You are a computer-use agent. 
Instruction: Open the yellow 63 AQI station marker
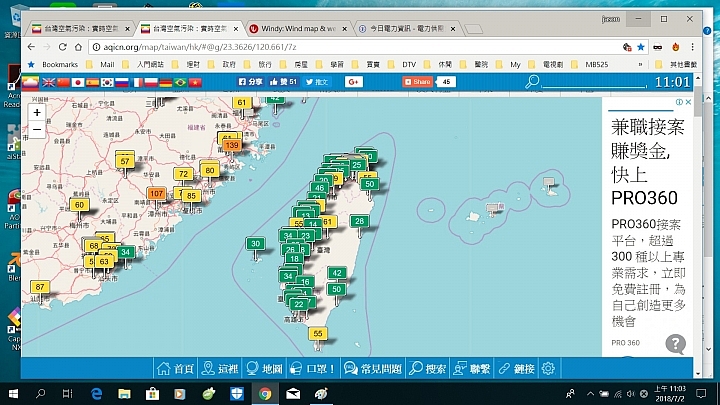tap(104, 262)
